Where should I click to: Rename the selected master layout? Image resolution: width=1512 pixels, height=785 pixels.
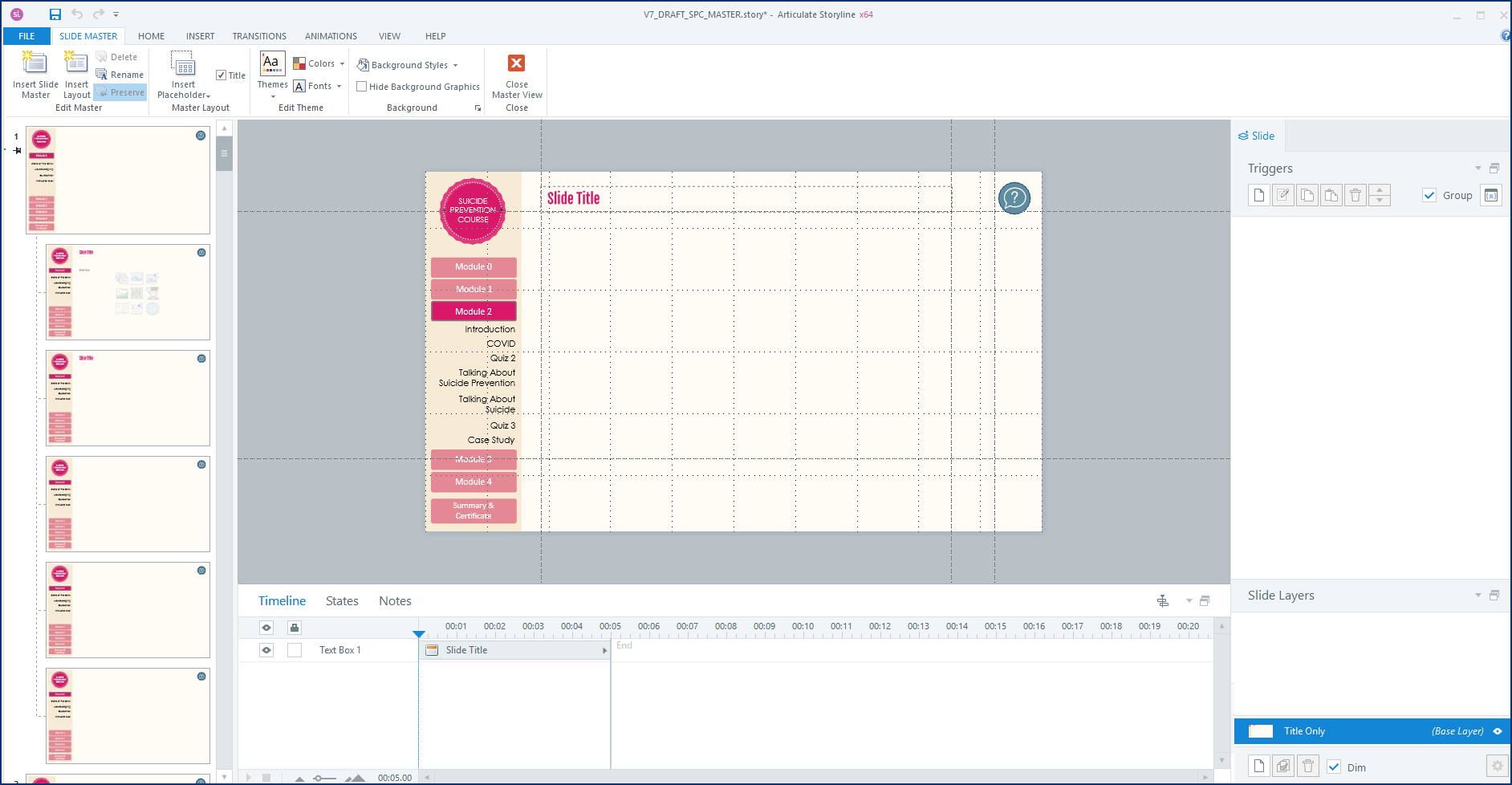[x=120, y=75]
